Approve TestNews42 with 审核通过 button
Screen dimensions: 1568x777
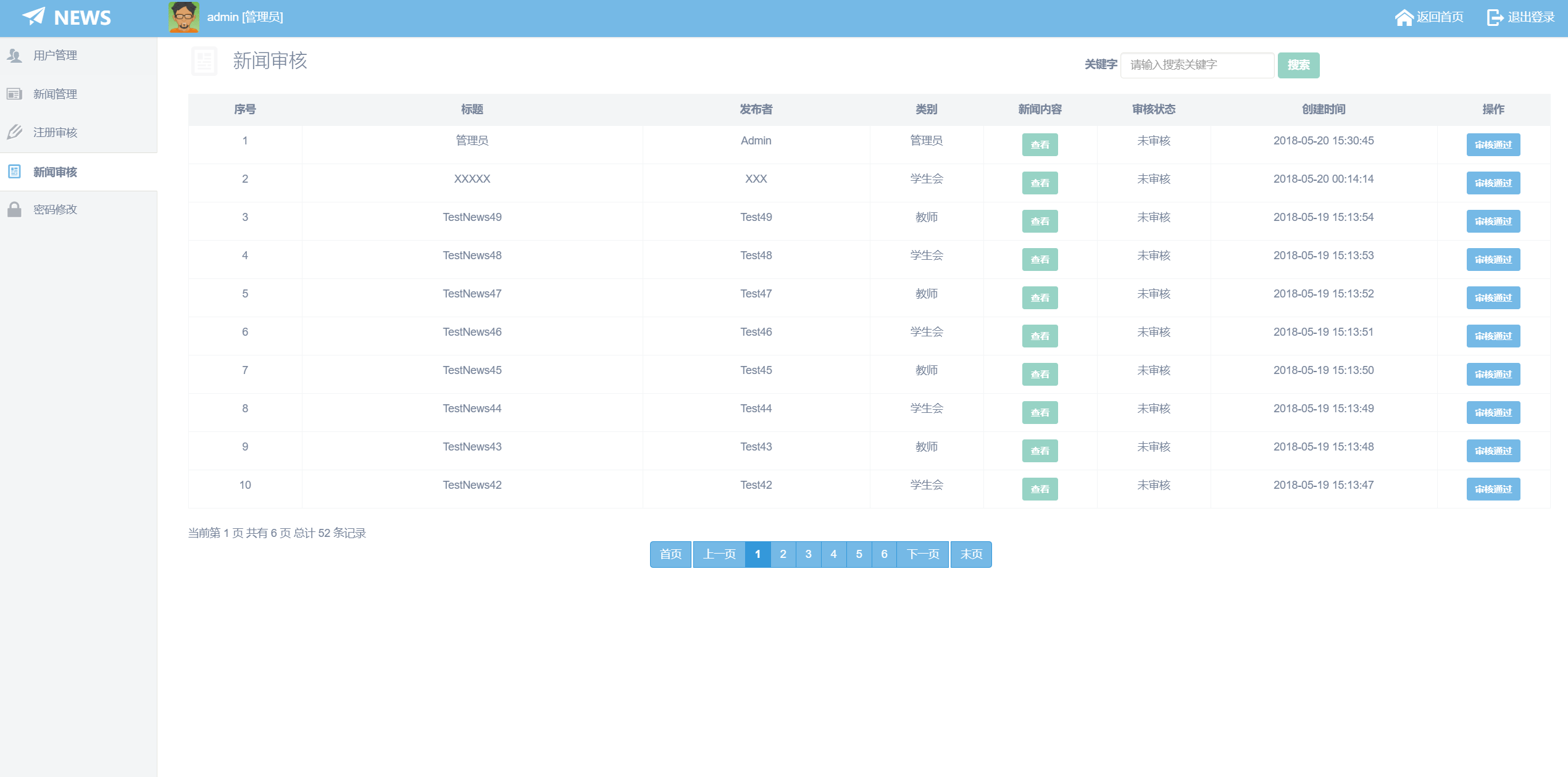tap(1493, 489)
